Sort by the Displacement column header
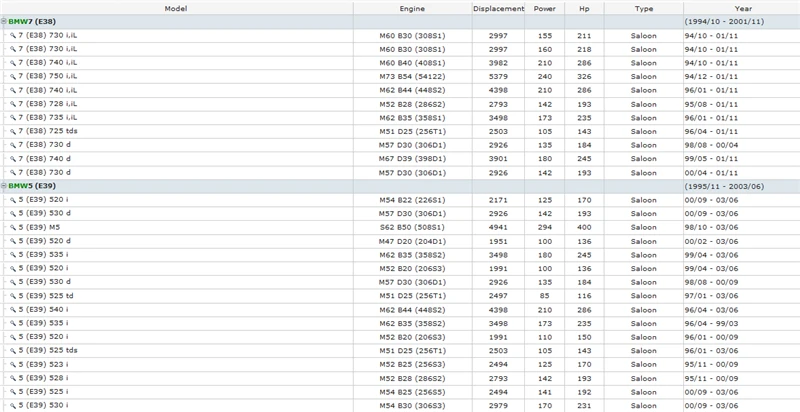Viewport: 800px width, 412px height. 498,8
